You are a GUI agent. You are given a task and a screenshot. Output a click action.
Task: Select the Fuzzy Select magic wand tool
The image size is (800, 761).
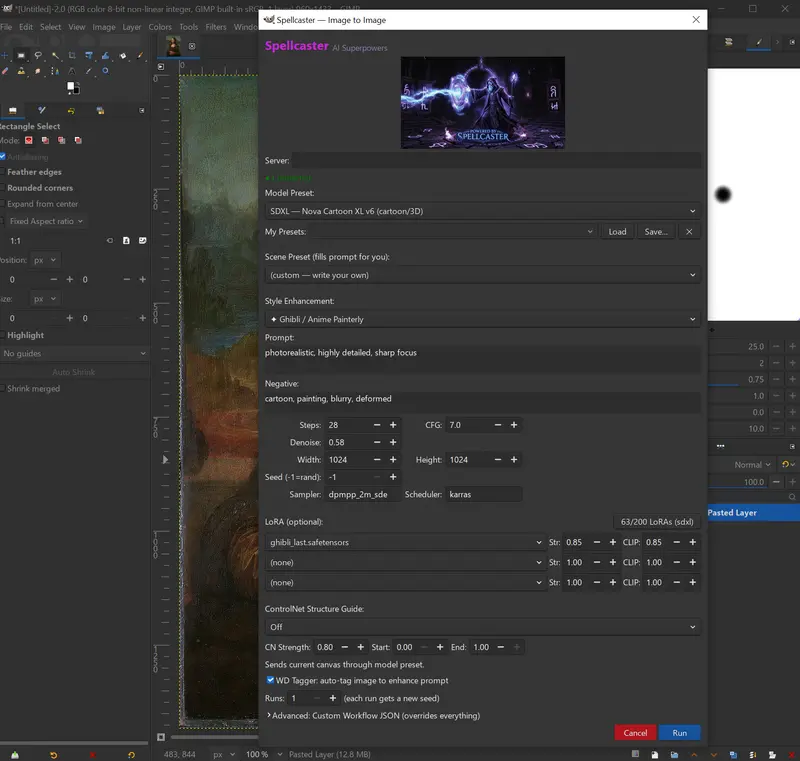tap(55, 56)
